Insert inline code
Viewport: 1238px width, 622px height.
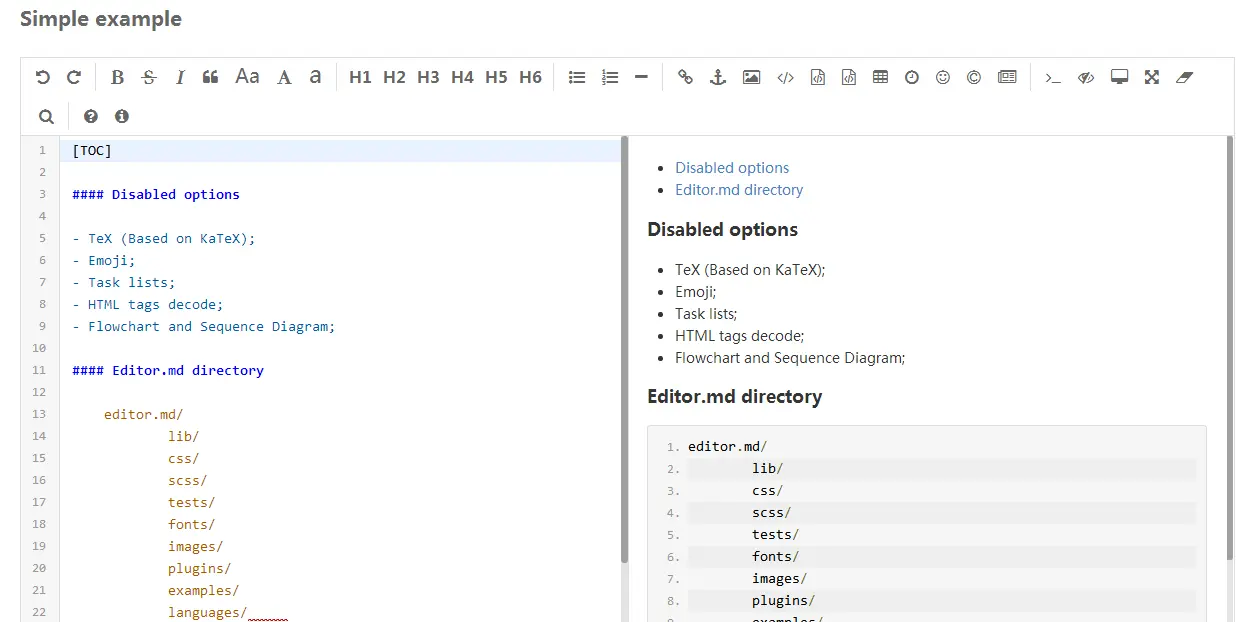tap(785, 77)
